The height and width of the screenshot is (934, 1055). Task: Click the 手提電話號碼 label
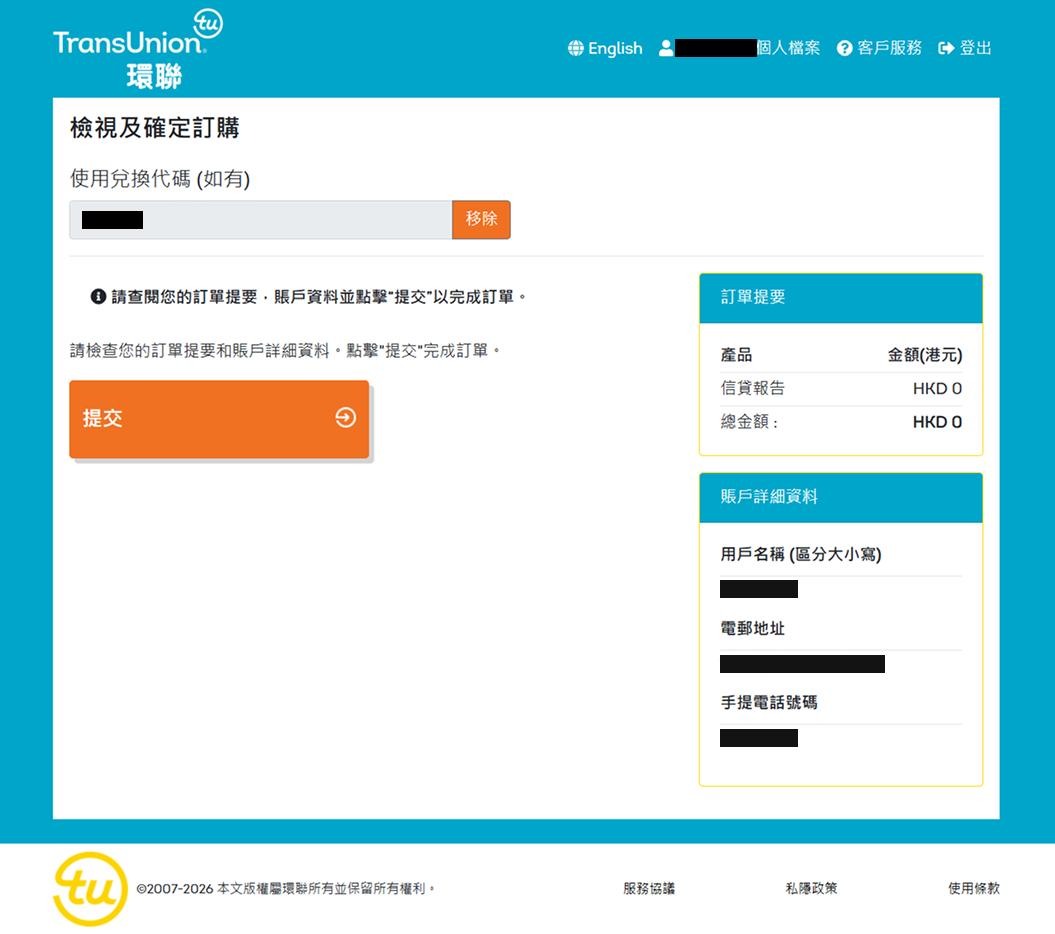[768, 702]
